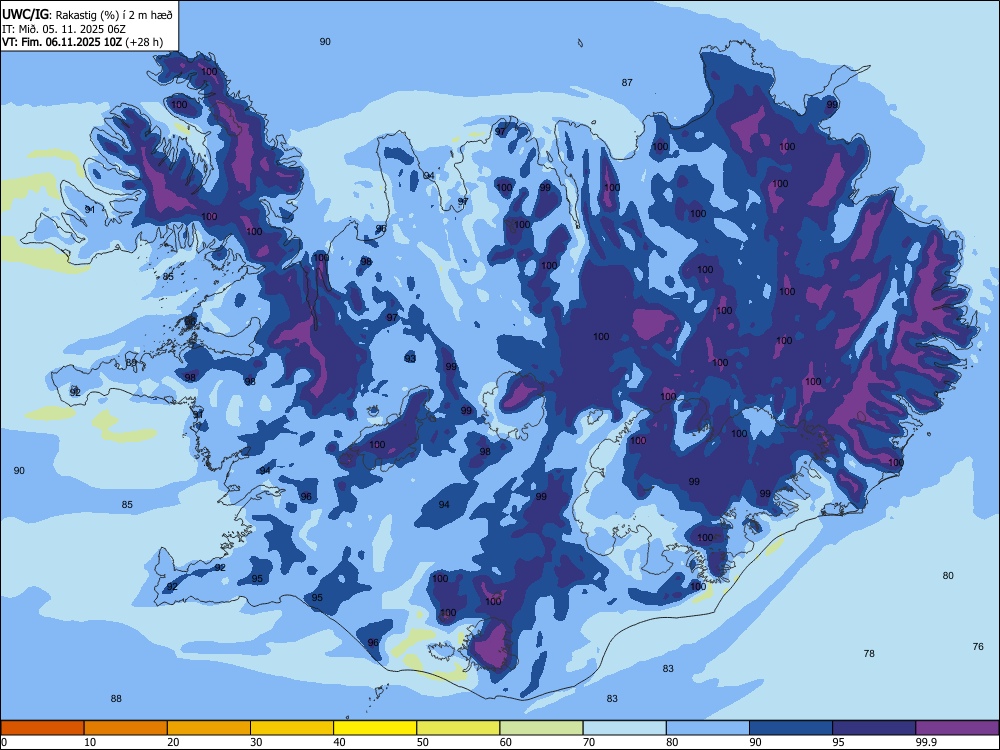Screen dimensions: 1000x750
Task: Click the purple 99.9+ legend color swatch
Action: (x=957, y=728)
